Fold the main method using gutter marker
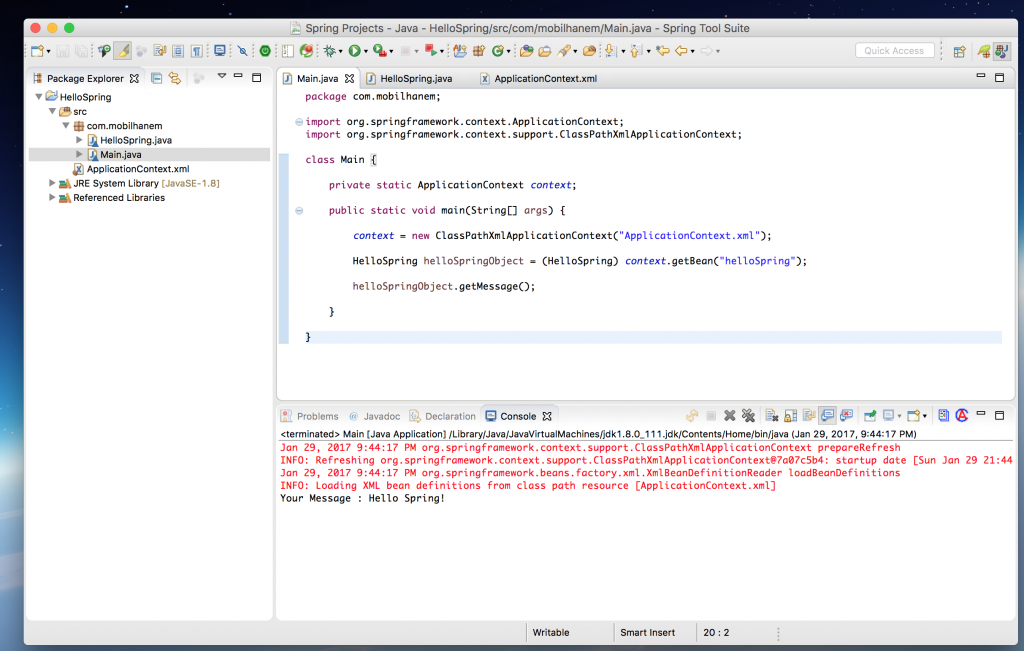 [299, 211]
